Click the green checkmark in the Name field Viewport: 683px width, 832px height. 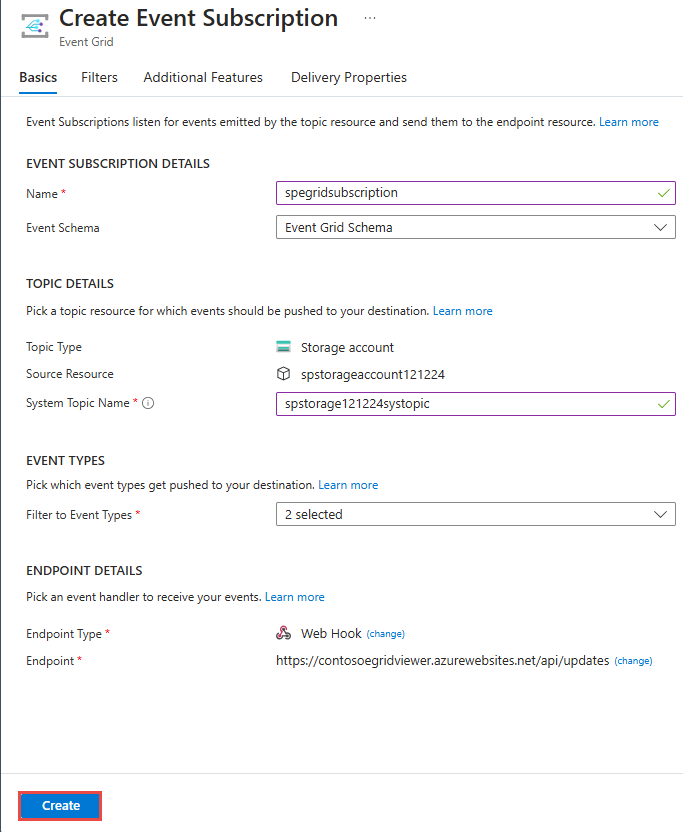[660, 192]
